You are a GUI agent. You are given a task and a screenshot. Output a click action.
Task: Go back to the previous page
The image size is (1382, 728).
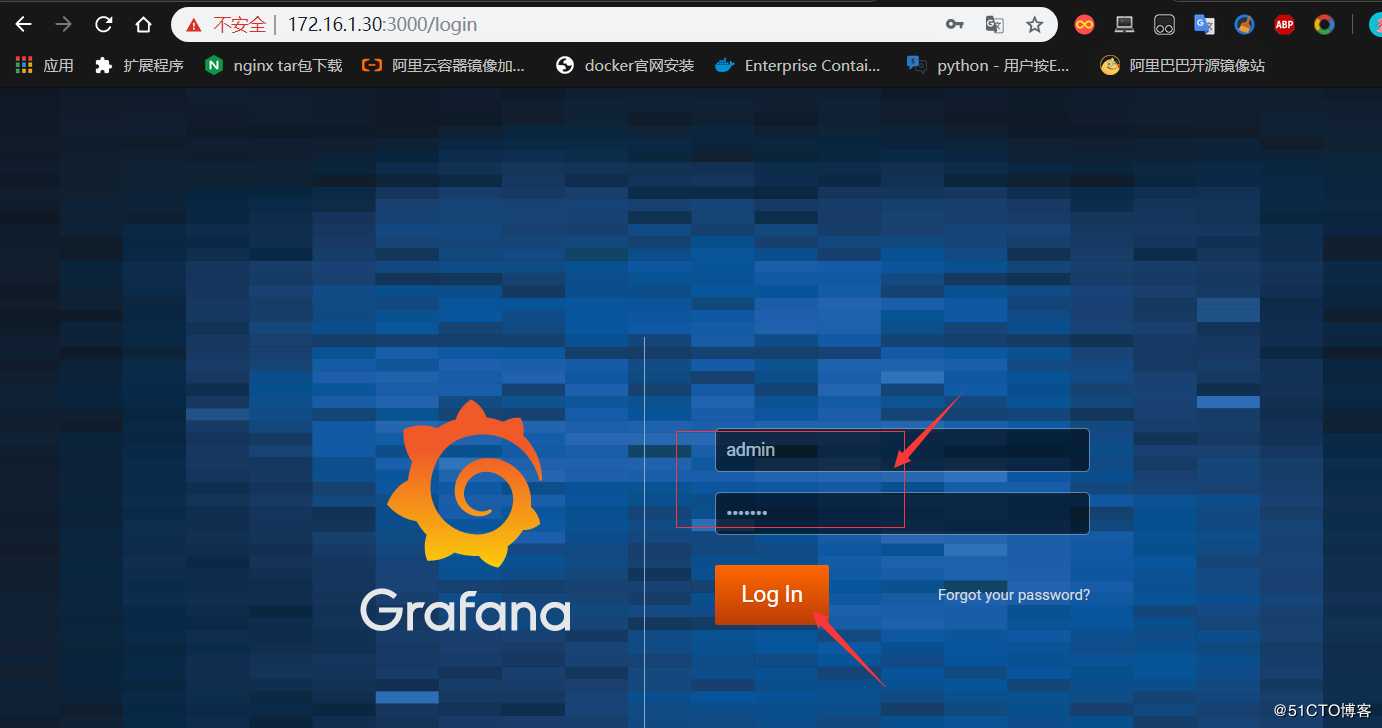tap(23, 24)
